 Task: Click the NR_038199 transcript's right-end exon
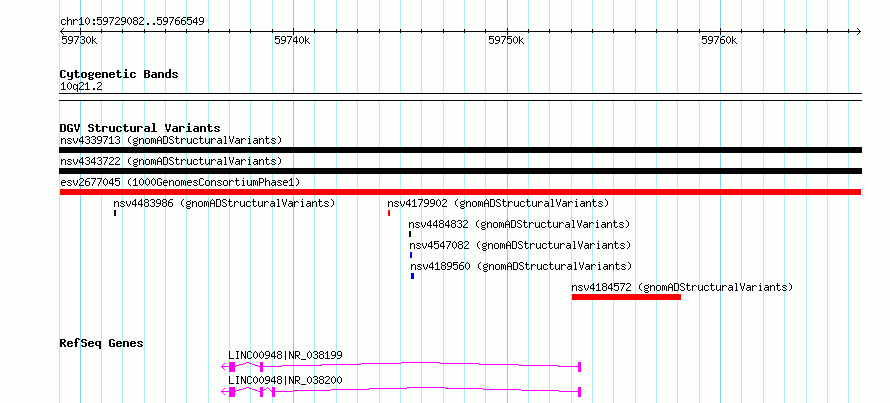(x=580, y=367)
